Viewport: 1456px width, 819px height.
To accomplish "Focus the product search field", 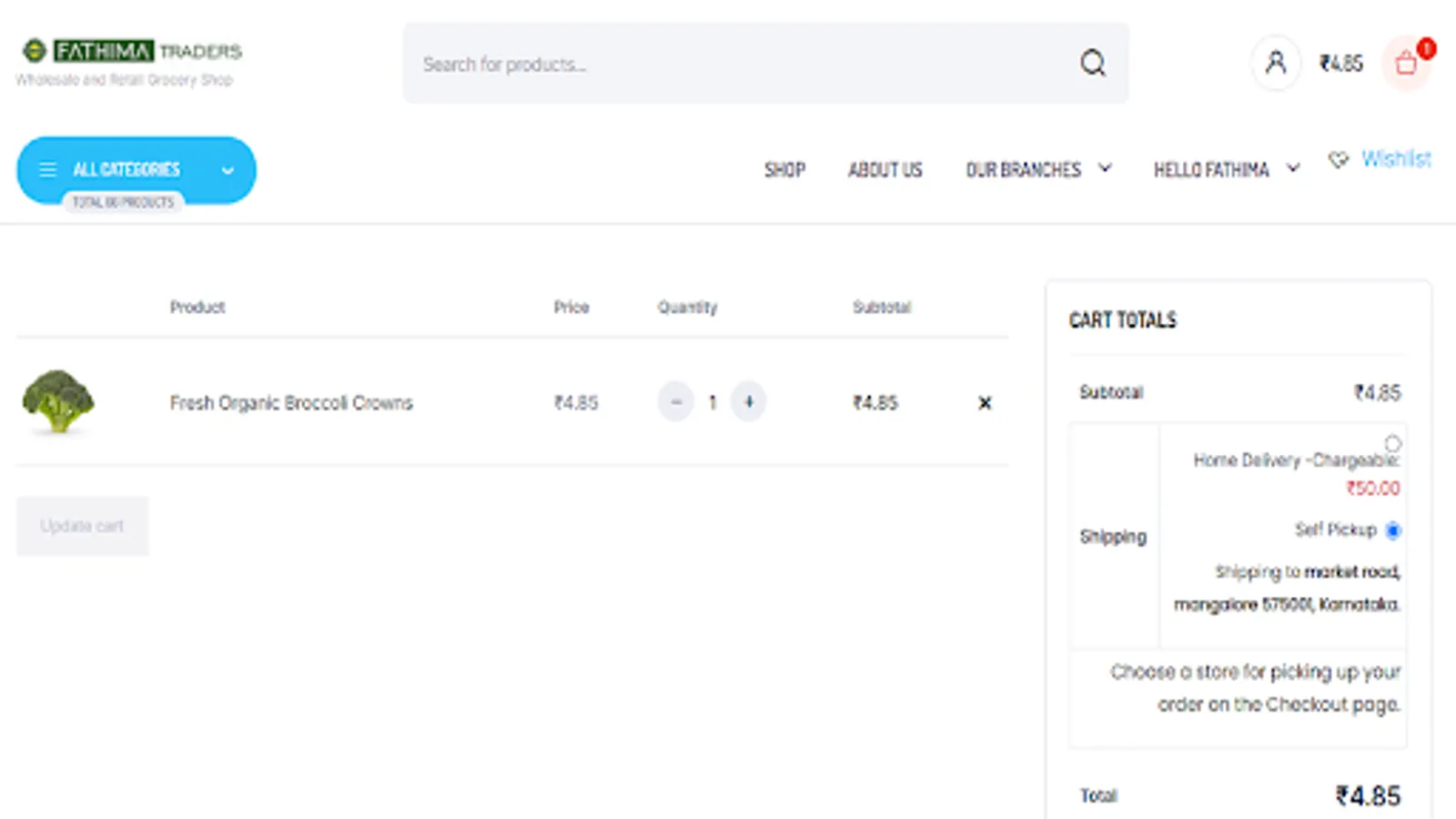I will (737, 64).
